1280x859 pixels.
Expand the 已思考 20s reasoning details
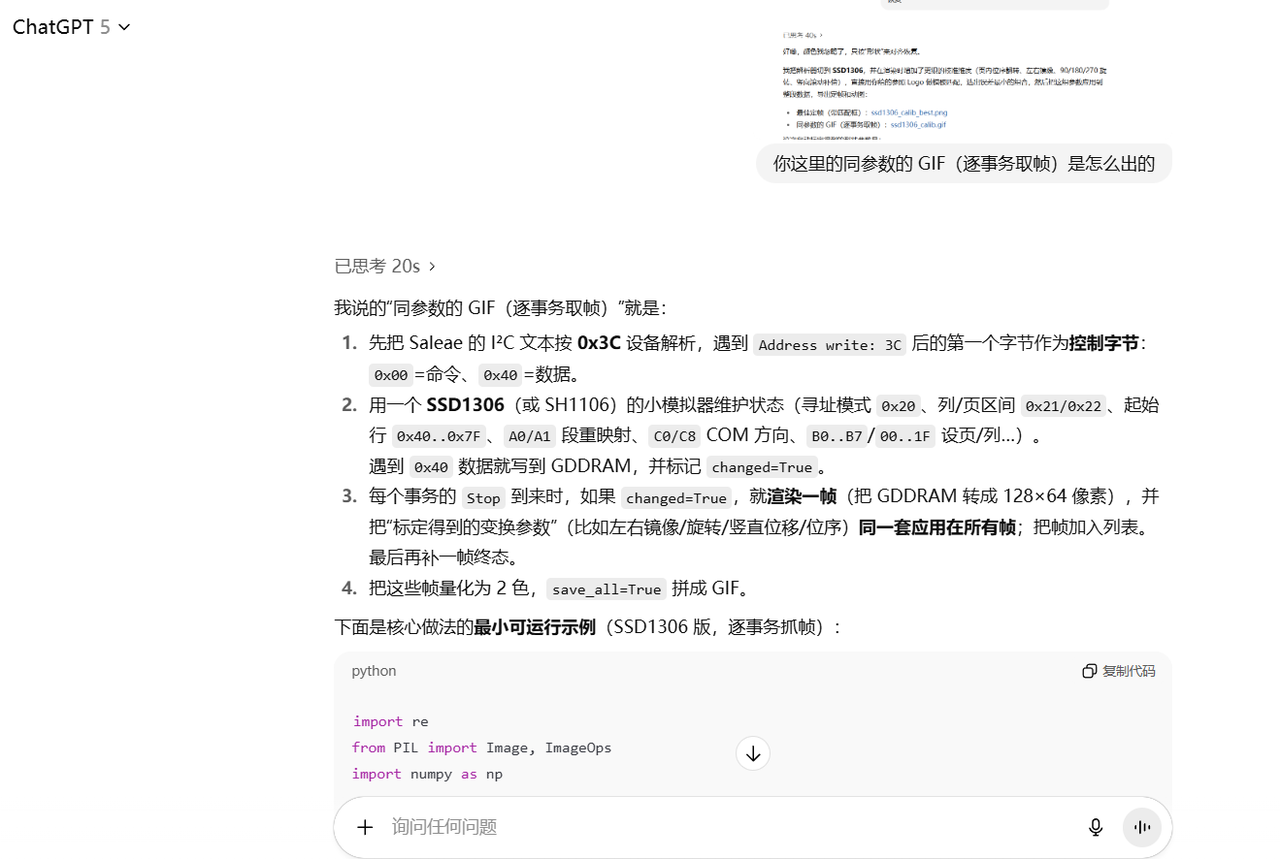point(385,266)
